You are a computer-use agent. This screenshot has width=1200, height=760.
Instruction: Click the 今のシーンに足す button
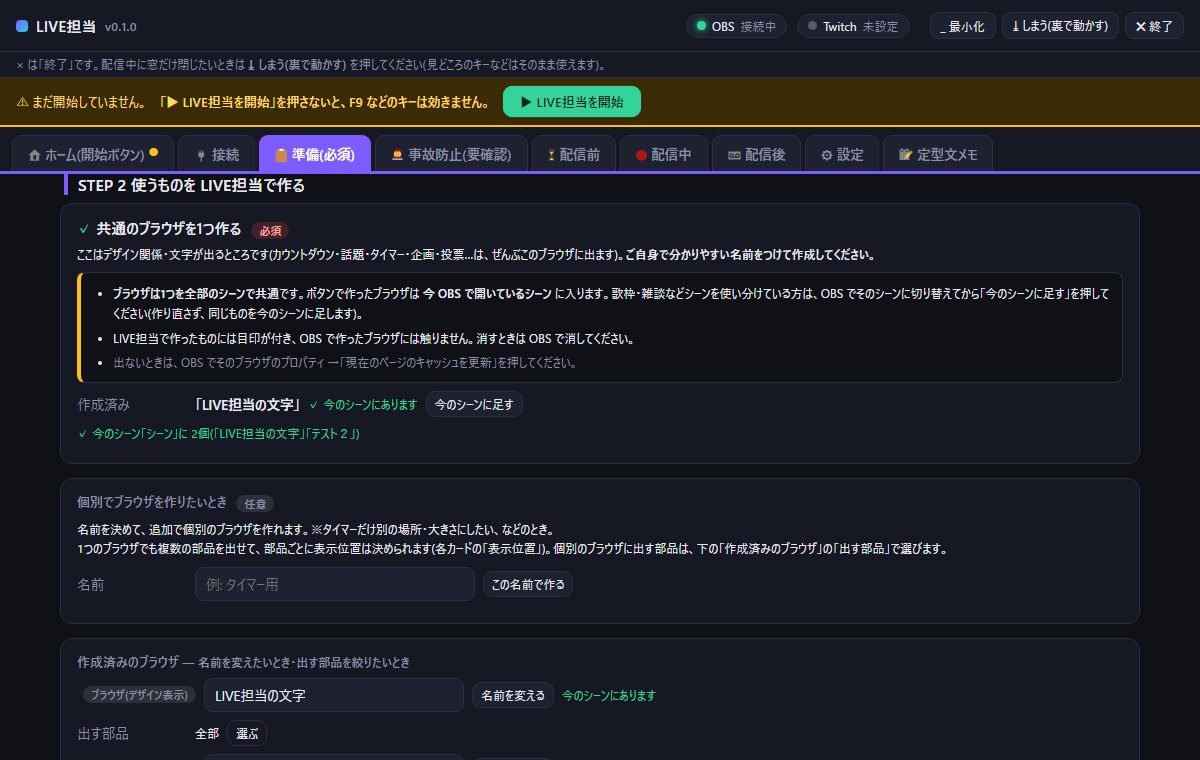tap(474, 405)
